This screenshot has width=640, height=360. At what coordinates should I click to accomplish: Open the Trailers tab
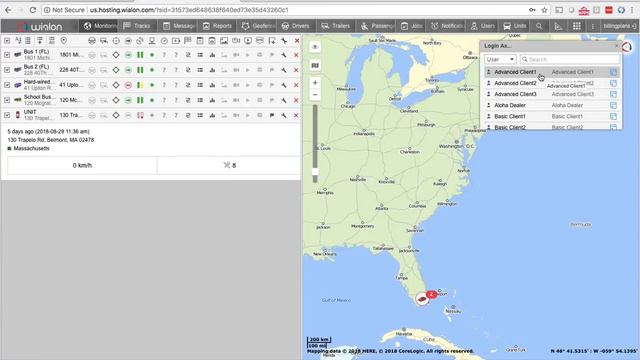336,26
